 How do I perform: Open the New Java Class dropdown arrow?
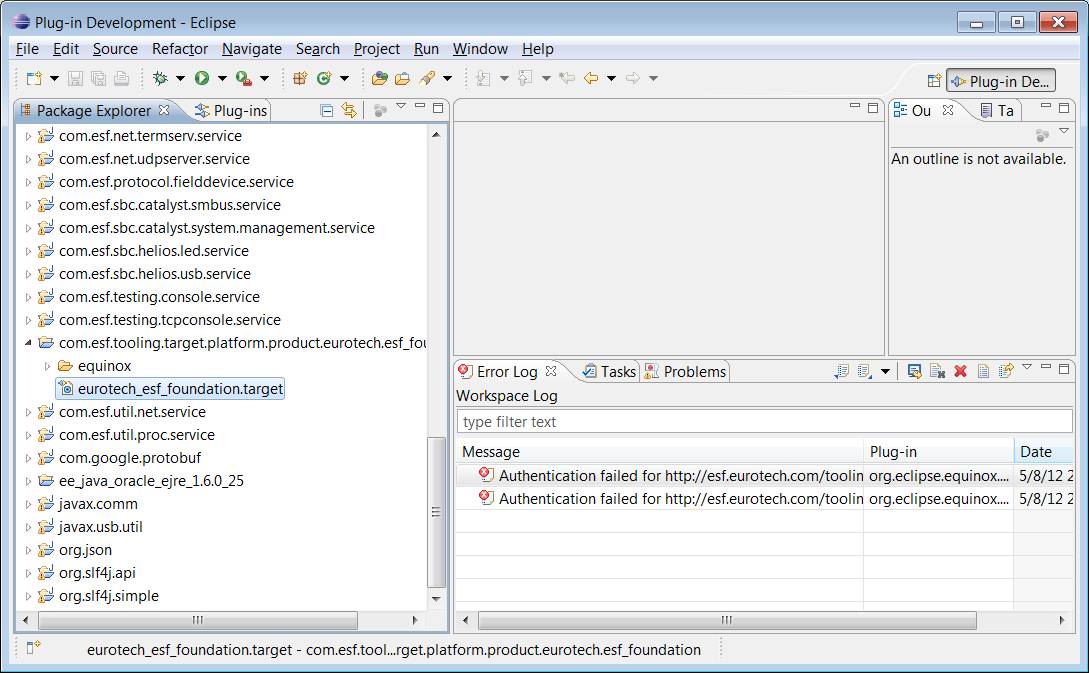click(x=344, y=78)
